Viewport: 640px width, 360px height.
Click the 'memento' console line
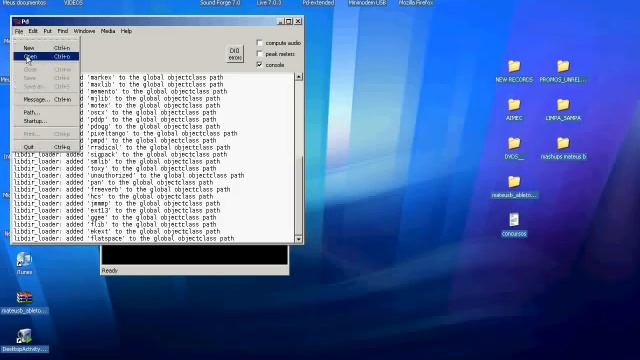(x=154, y=91)
